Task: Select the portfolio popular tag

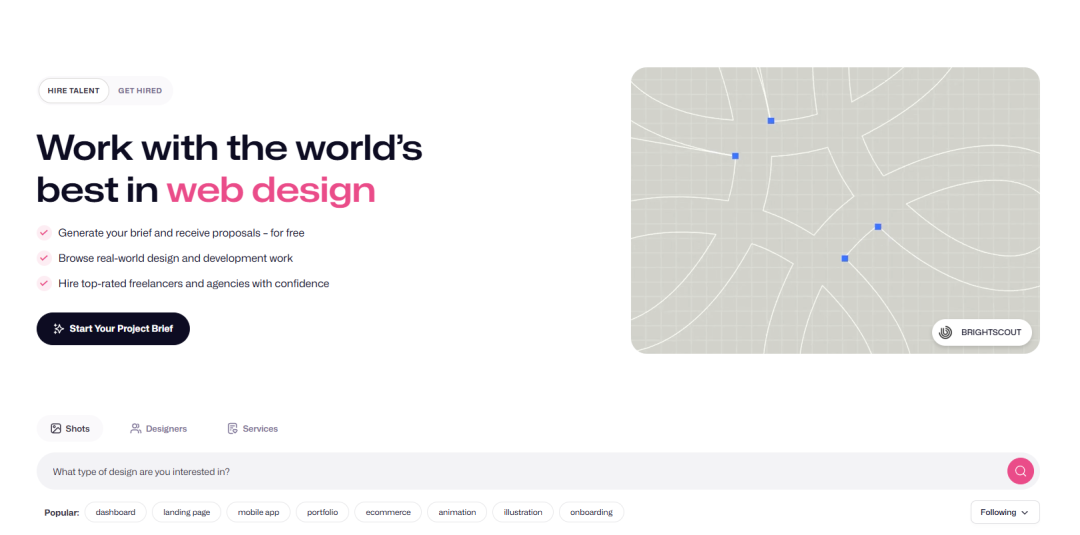Action: point(322,512)
